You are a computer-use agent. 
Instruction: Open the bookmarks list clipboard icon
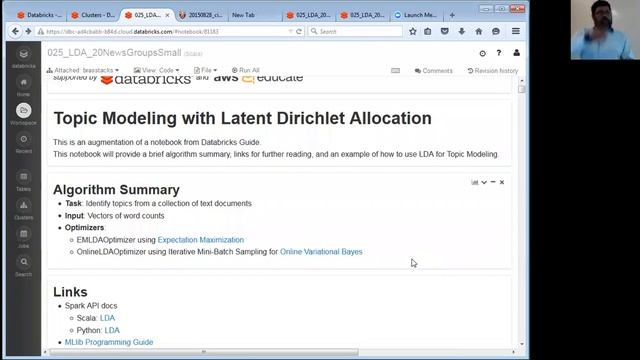[x=428, y=31]
